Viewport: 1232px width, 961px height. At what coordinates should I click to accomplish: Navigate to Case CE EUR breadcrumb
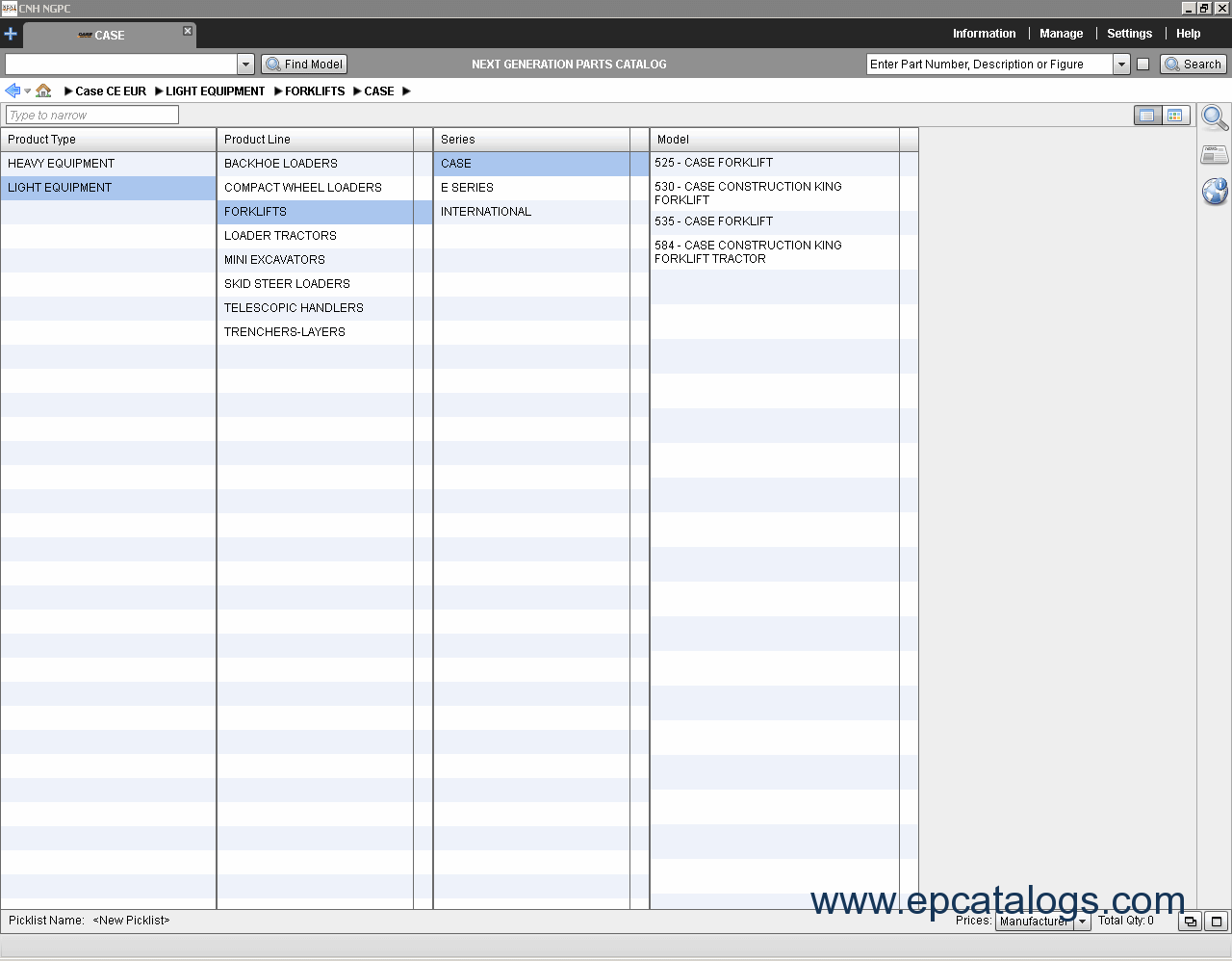pos(111,91)
